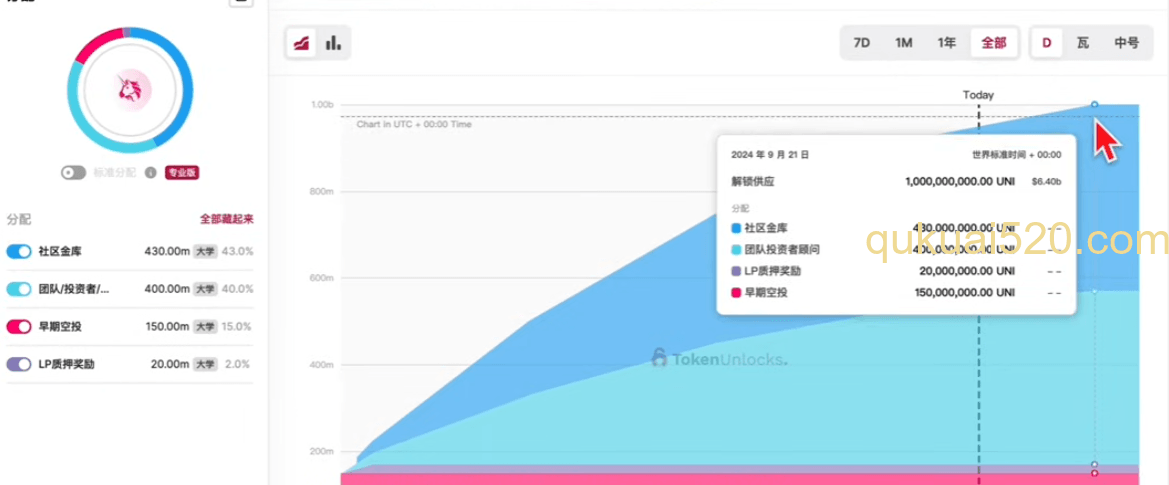
Task: Click the pink data point at chart bottom
Action: [x=1094, y=473]
